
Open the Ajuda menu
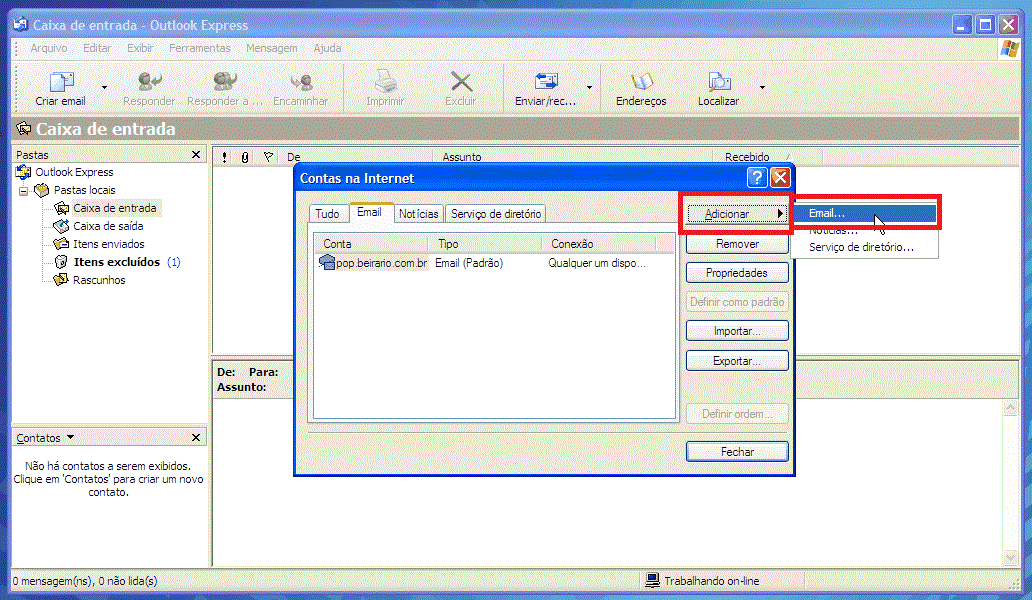[x=327, y=48]
